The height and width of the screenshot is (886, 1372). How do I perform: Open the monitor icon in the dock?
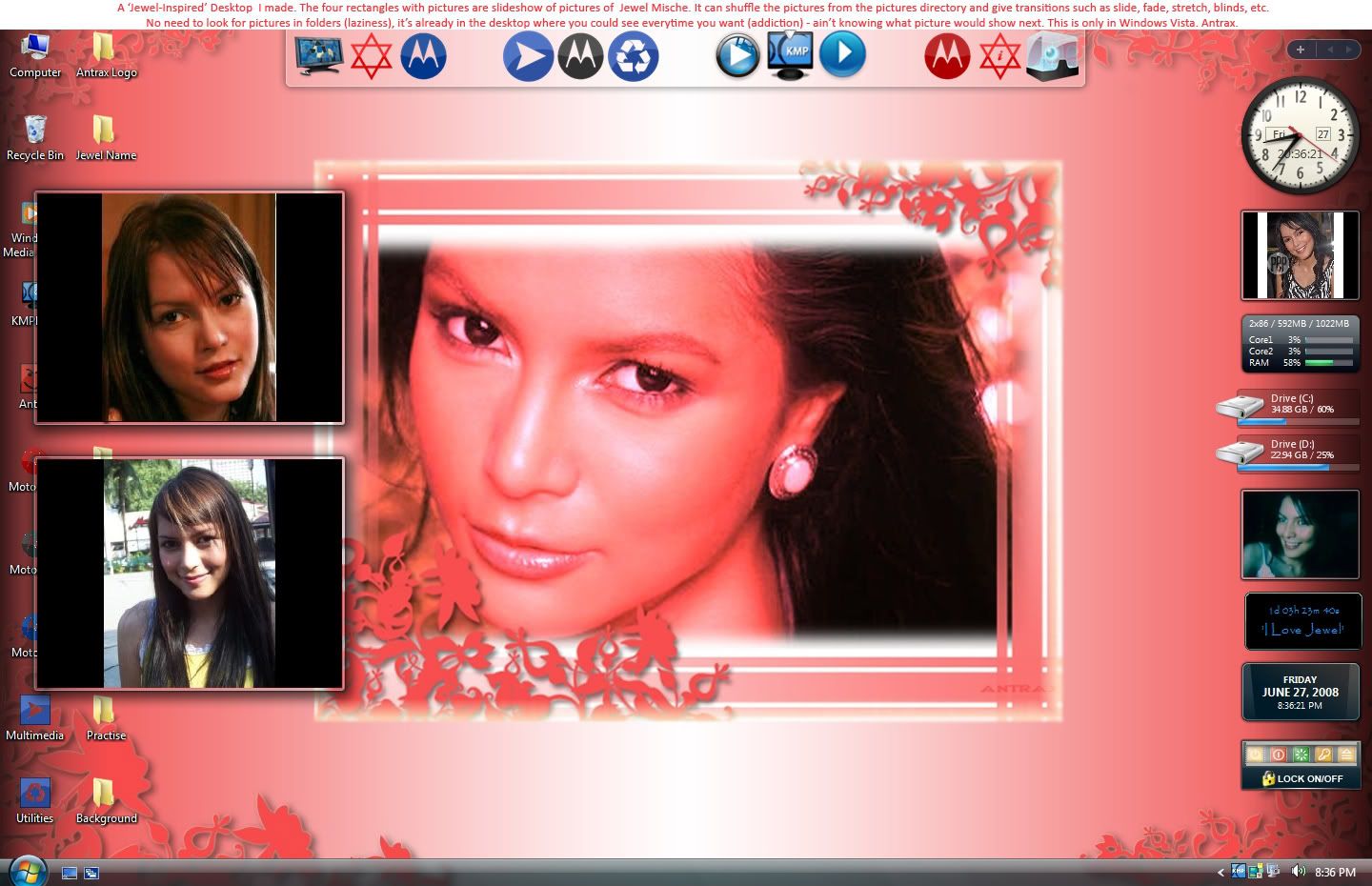[319, 55]
